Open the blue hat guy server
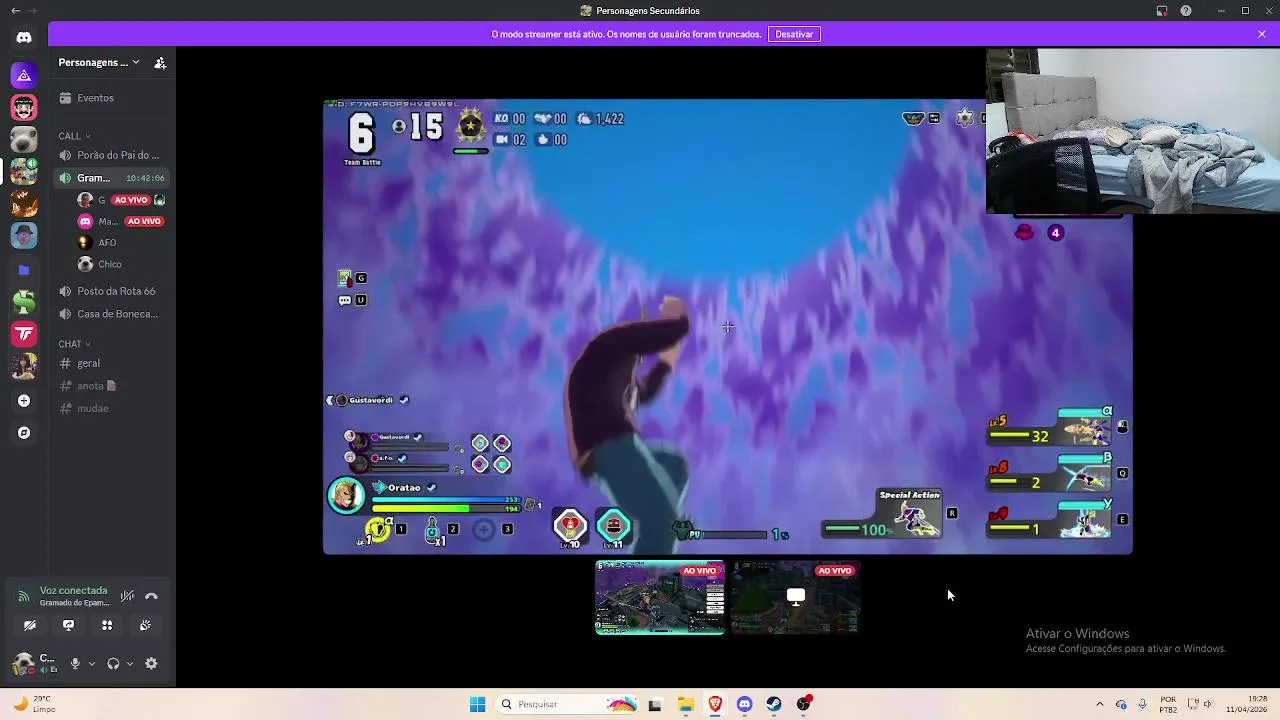 pos(24,236)
